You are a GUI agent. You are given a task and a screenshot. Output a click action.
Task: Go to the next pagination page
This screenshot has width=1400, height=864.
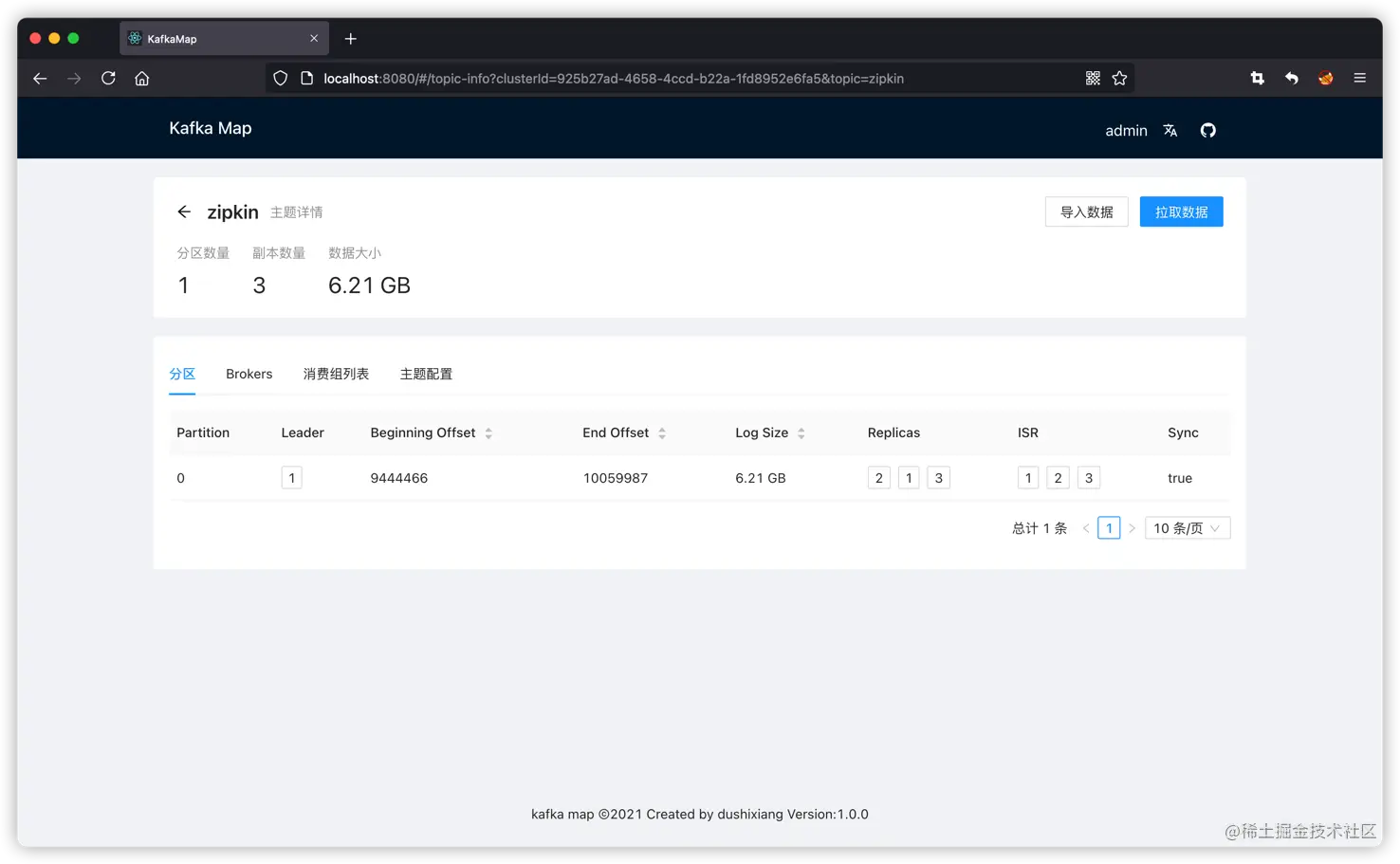tap(1132, 528)
